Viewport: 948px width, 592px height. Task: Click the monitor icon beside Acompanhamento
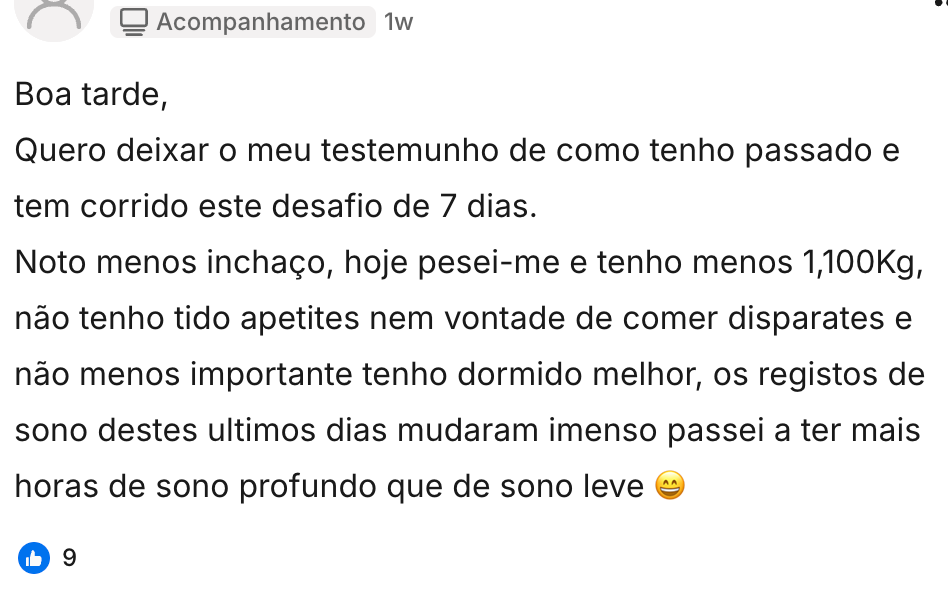134,22
